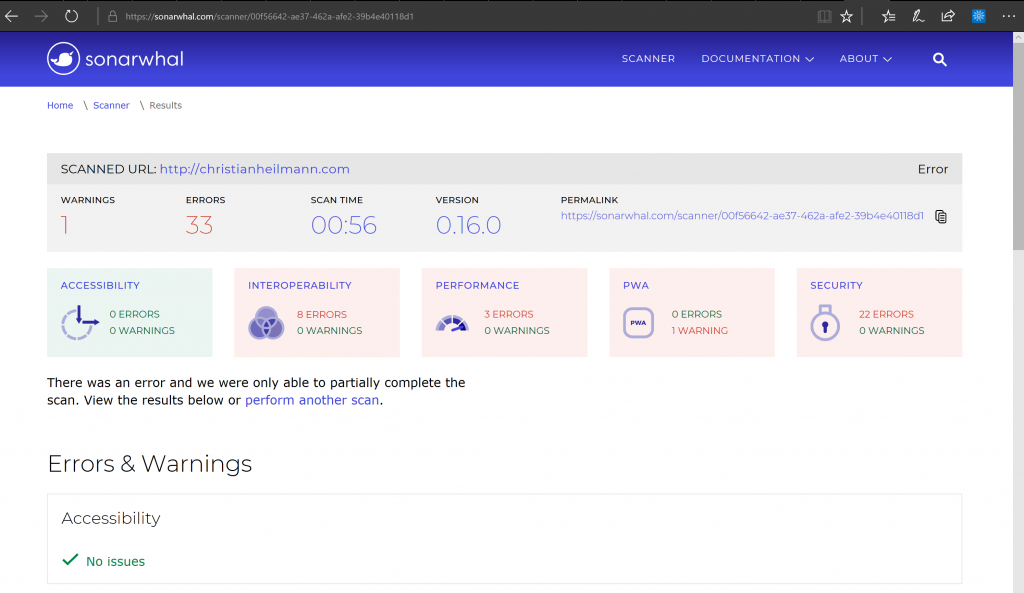
Task: Click the Accessibility section heading
Action: point(111,518)
